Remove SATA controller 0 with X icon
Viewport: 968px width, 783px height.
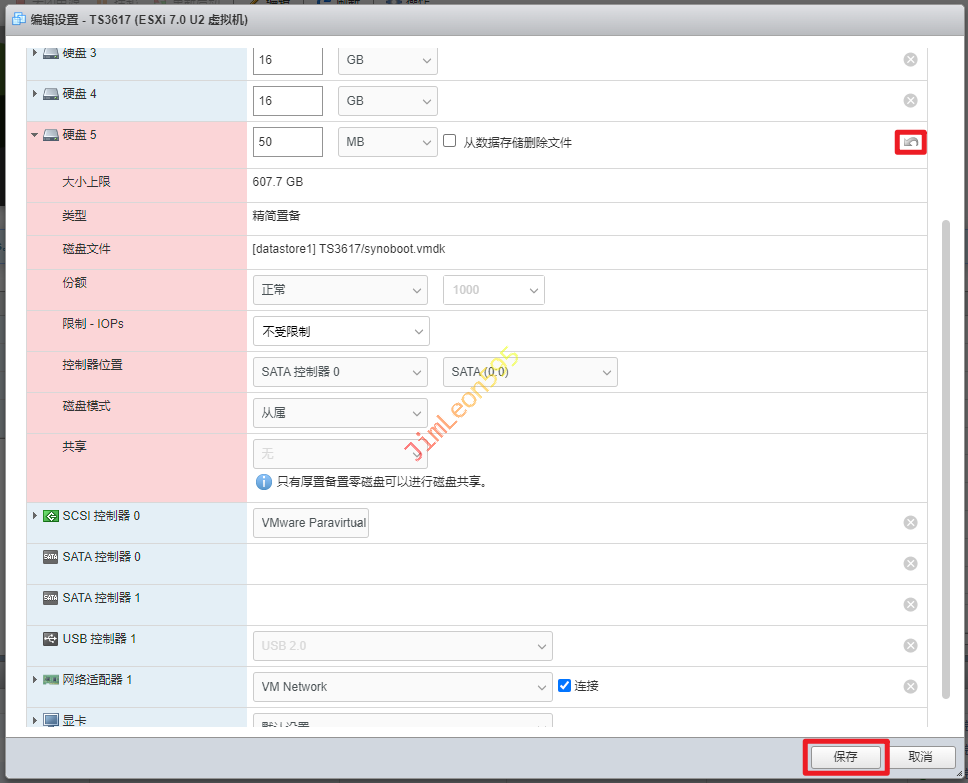click(910, 564)
